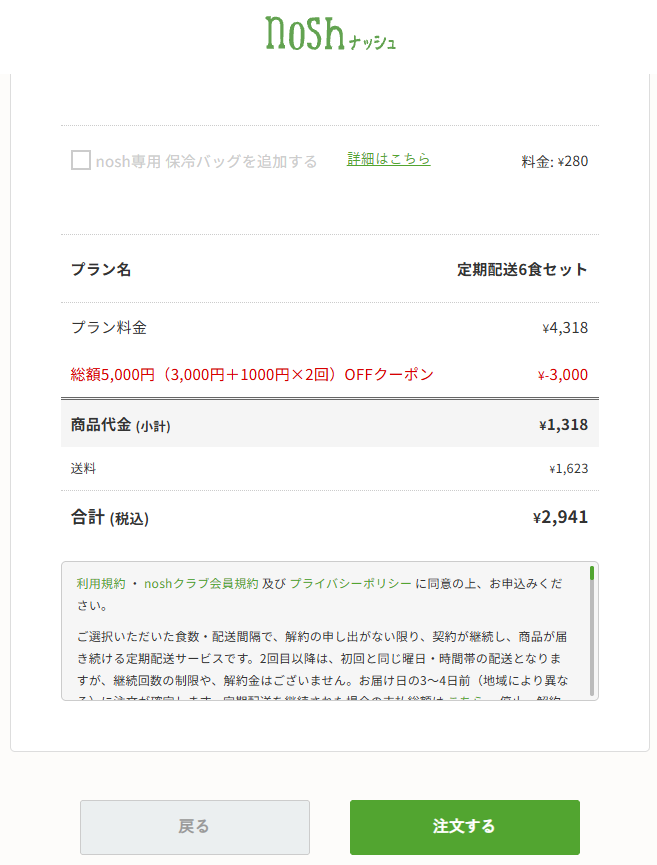The height and width of the screenshot is (865, 657).
Task: Click the 定期配送6食セット plan name
Action: pos(522,269)
